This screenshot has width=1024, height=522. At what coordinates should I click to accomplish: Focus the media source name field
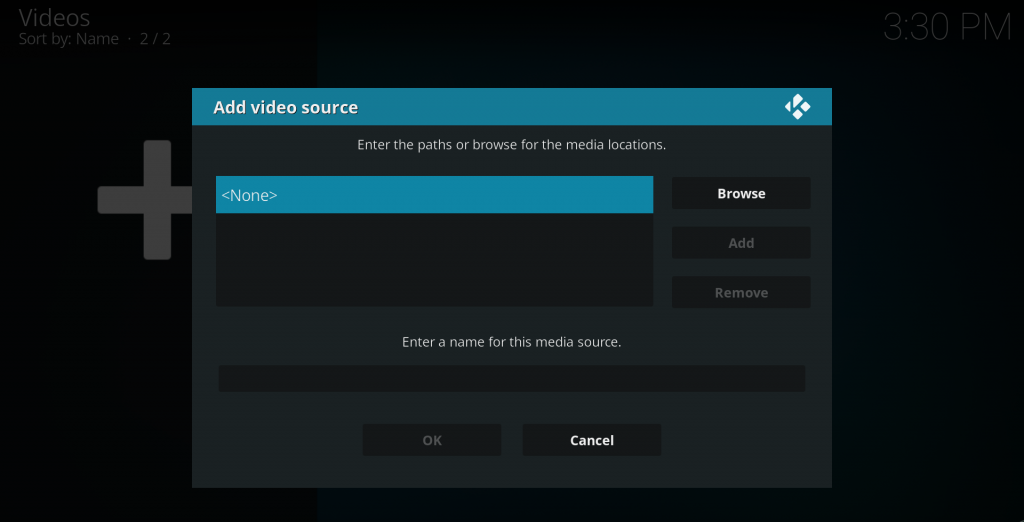(x=511, y=378)
